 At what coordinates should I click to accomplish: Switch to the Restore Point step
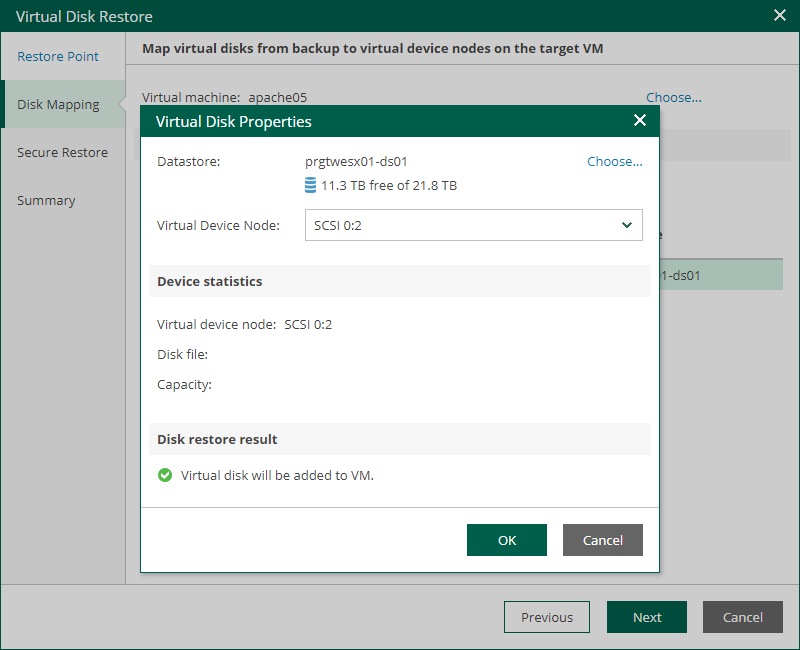[59, 56]
